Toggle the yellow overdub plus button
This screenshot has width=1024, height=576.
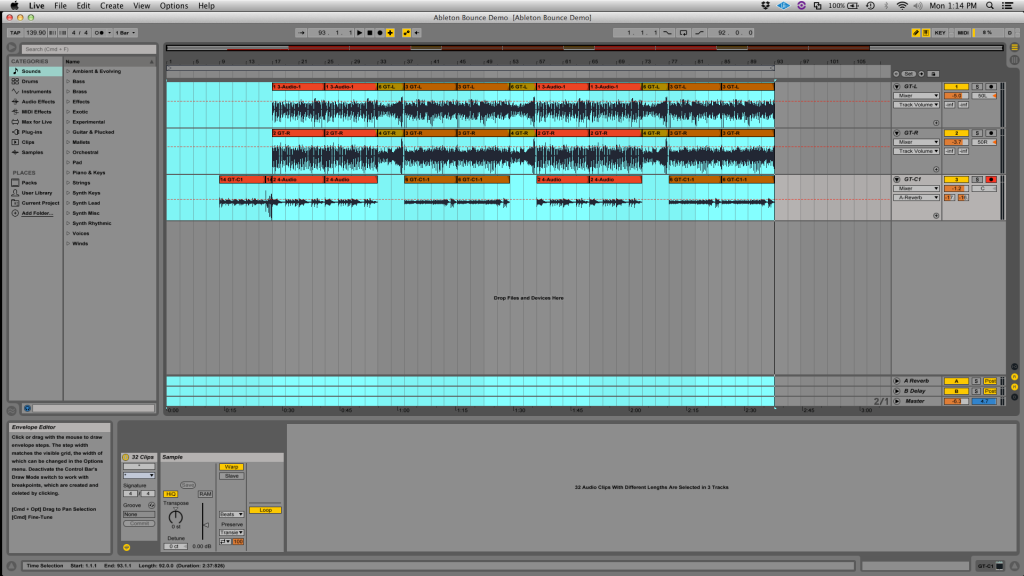coord(391,33)
